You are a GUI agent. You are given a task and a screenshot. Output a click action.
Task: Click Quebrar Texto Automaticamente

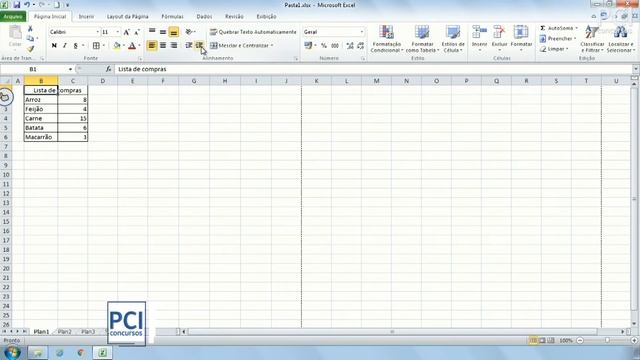point(253,32)
